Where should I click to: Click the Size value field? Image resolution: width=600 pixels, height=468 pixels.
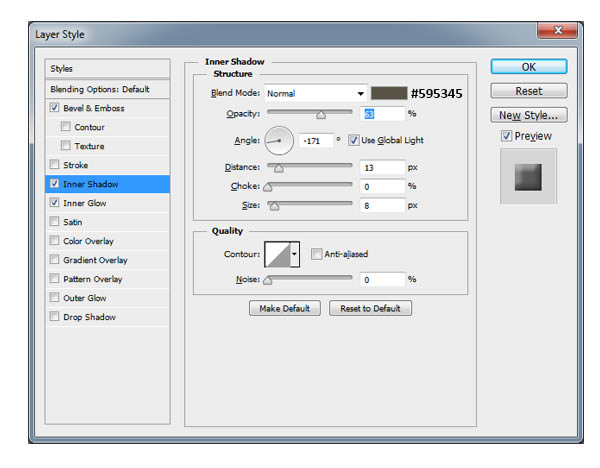coord(382,205)
